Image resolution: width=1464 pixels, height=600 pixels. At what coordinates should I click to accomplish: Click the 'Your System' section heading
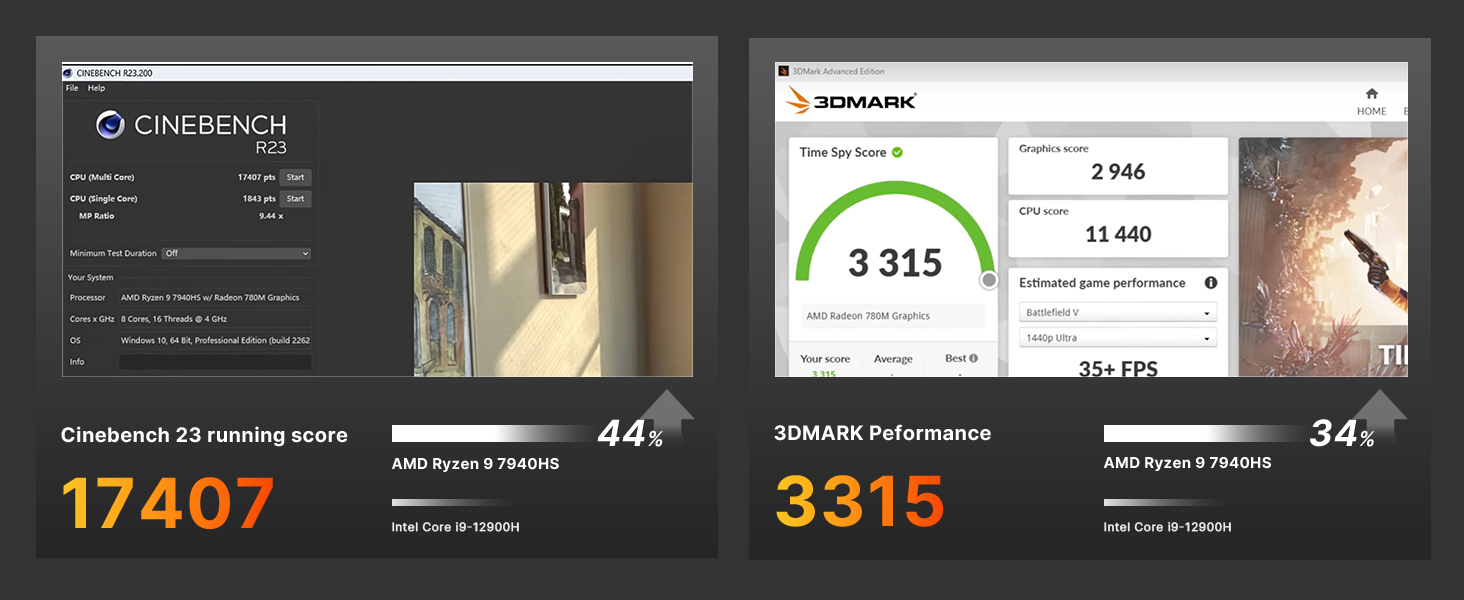[x=91, y=277]
